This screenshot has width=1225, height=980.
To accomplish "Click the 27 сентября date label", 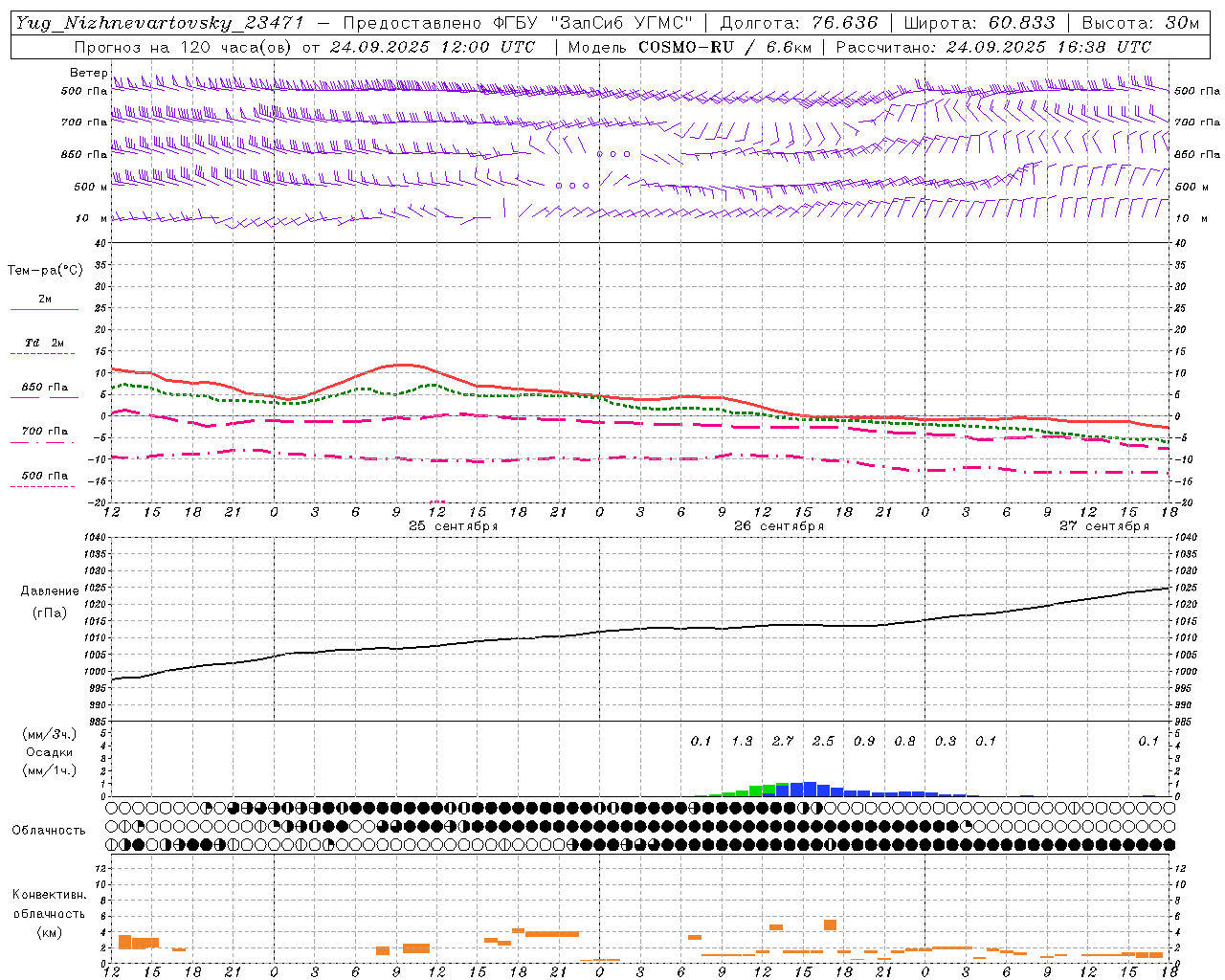I will coord(1103,526).
